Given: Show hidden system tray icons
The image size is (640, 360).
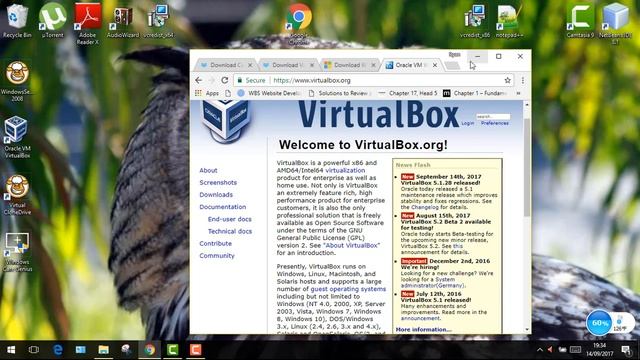Looking at the screenshot, I should [540, 350].
